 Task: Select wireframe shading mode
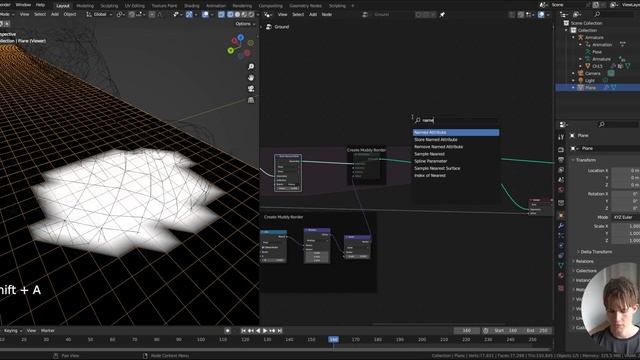[x=230, y=14]
